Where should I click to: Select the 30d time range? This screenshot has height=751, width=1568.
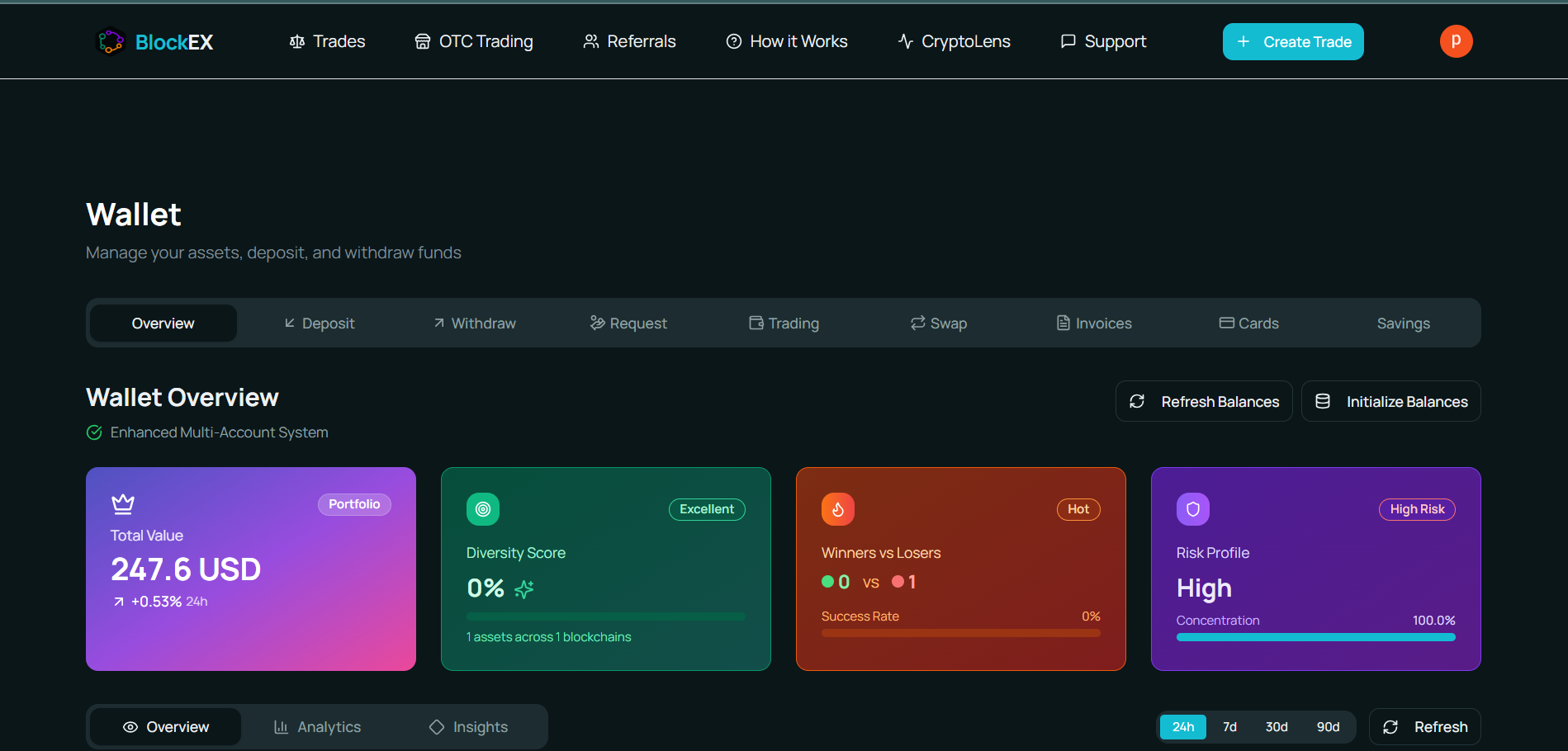tap(1277, 727)
